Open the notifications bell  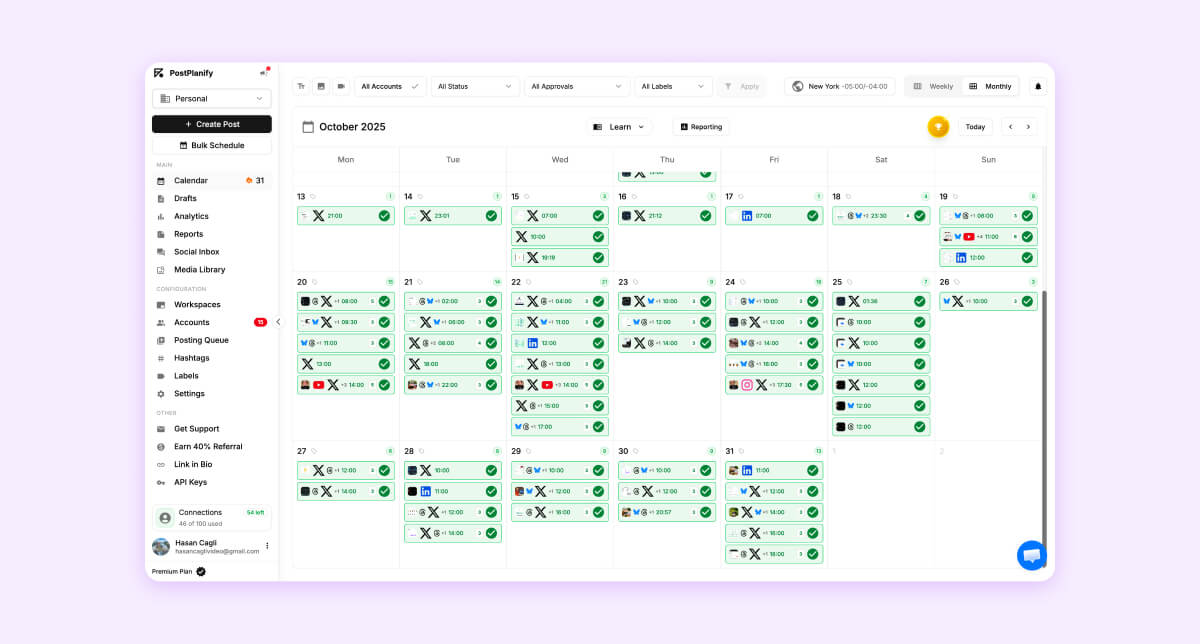[1038, 86]
